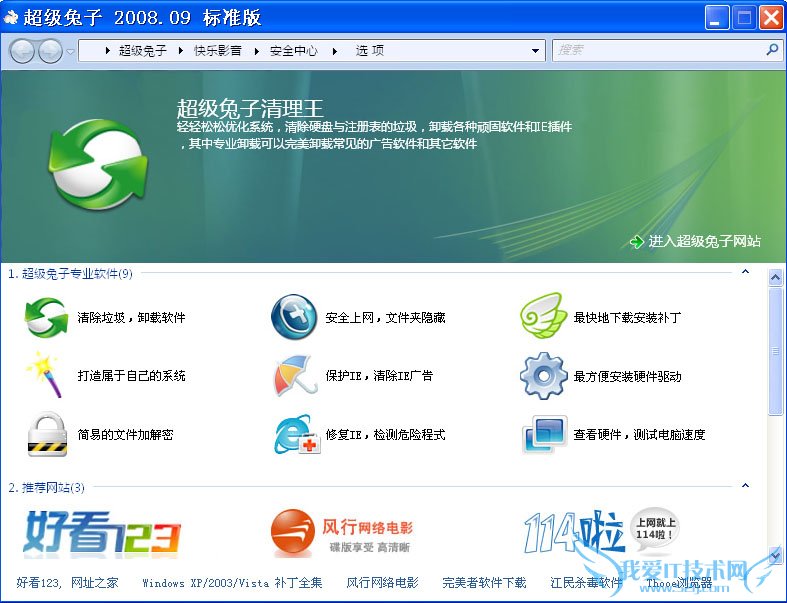Viewport: 787px width, 603px height.
Task: Open the magic wand icon for 打造属于自己的系统
Action: [x=45, y=375]
